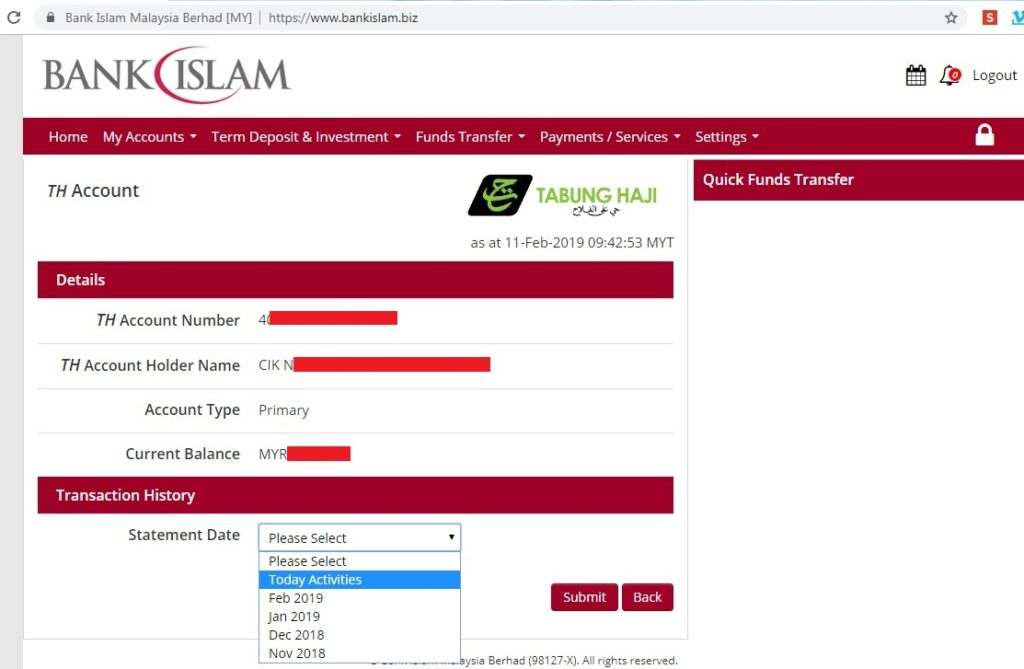The height and width of the screenshot is (669, 1024).
Task: Go to the Home menu item
Action: click(68, 137)
